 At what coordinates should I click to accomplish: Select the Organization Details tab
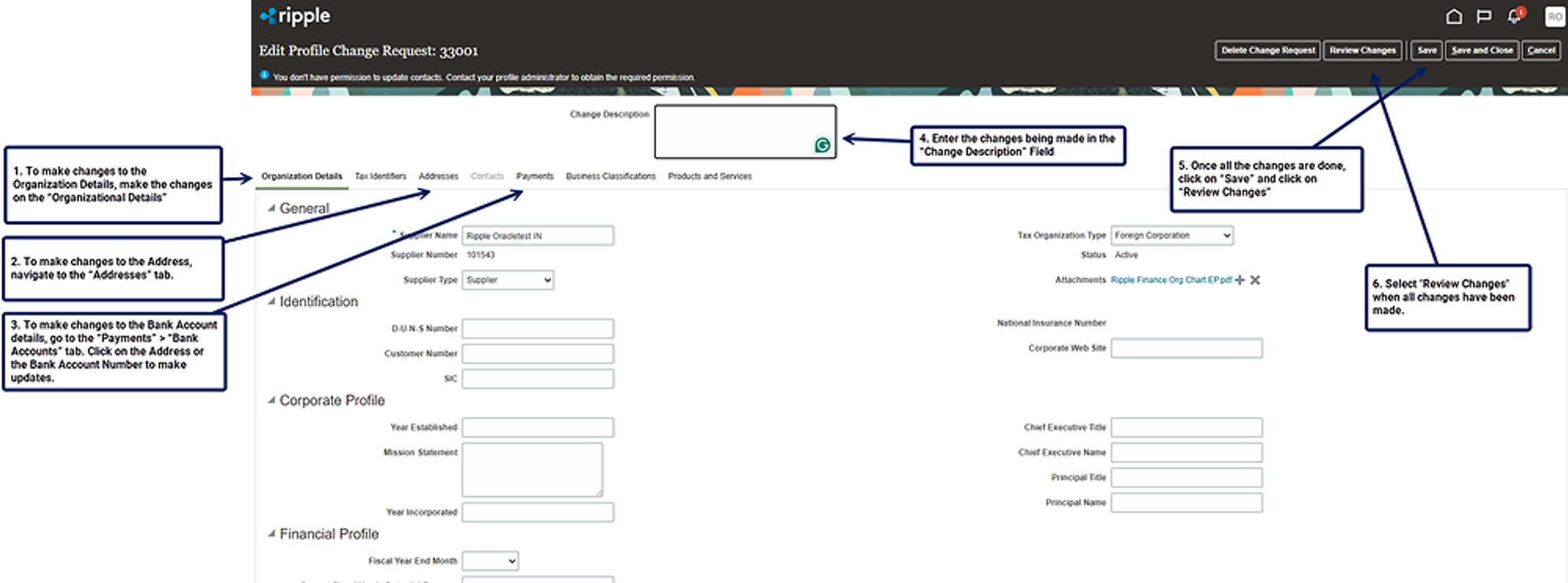(x=302, y=176)
